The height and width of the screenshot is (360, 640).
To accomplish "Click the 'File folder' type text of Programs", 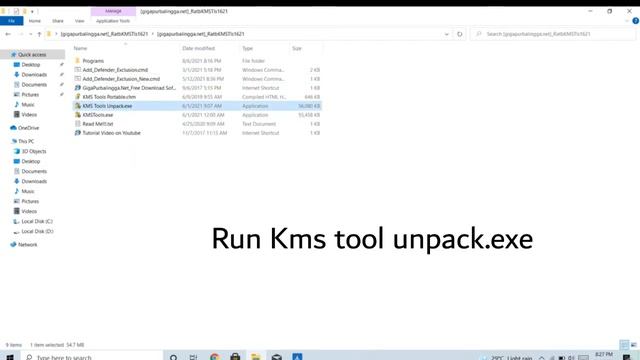I will pos(253,61).
